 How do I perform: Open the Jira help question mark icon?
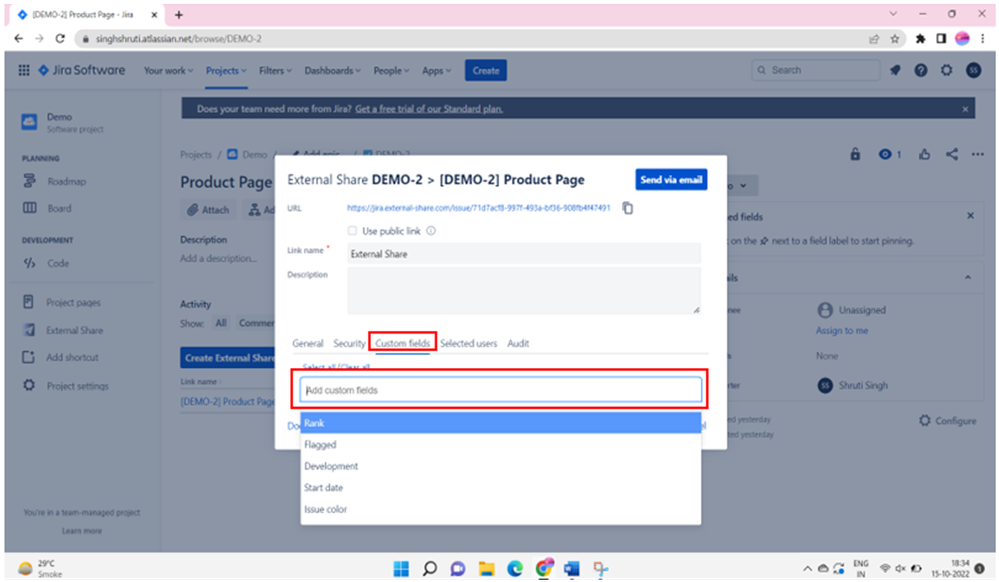(921, 70)
